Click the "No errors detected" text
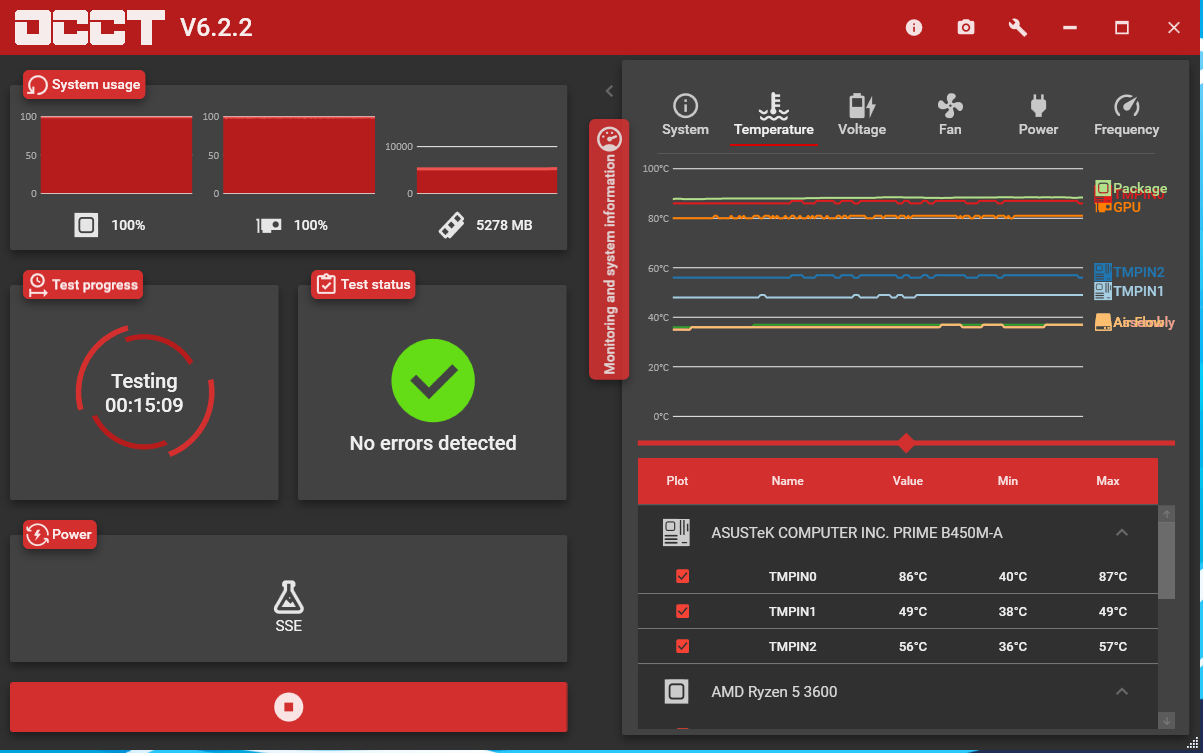This screenshot has width=1203, height=753. (x=433, y=443)
